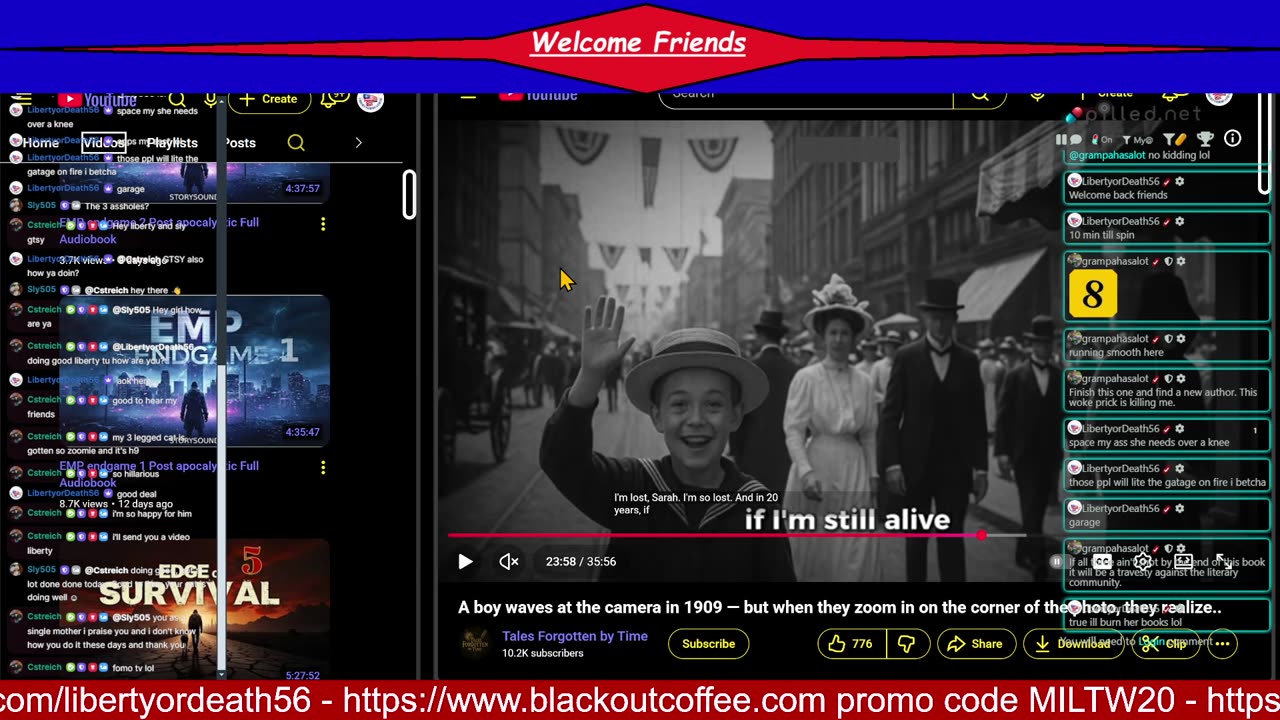1280x720 pixels.
Task: Unmute the video player speaker
Action: pyautogui.click(x=509, y=562)
